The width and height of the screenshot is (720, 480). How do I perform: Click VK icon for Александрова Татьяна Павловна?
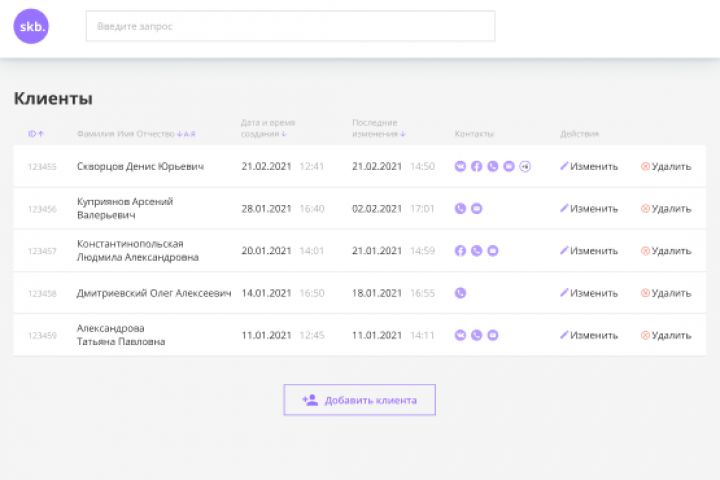(x=460, y=335)
